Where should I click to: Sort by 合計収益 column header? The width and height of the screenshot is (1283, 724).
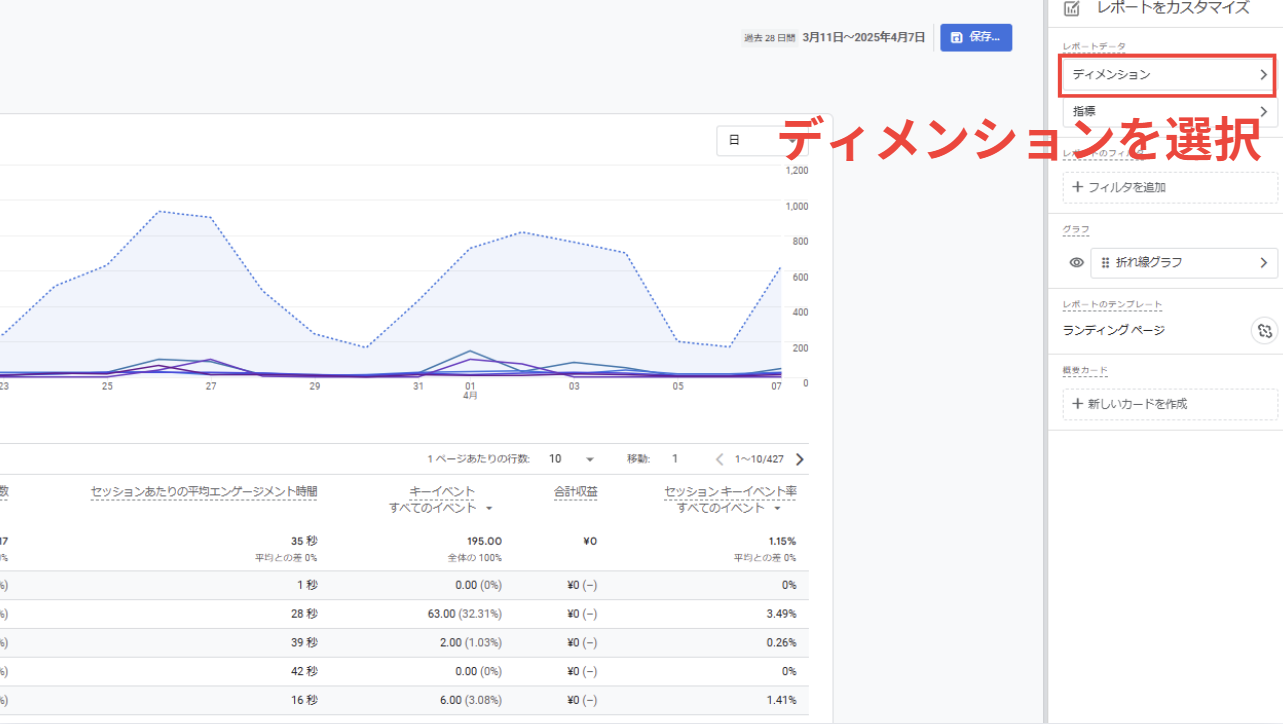[576, 492]
